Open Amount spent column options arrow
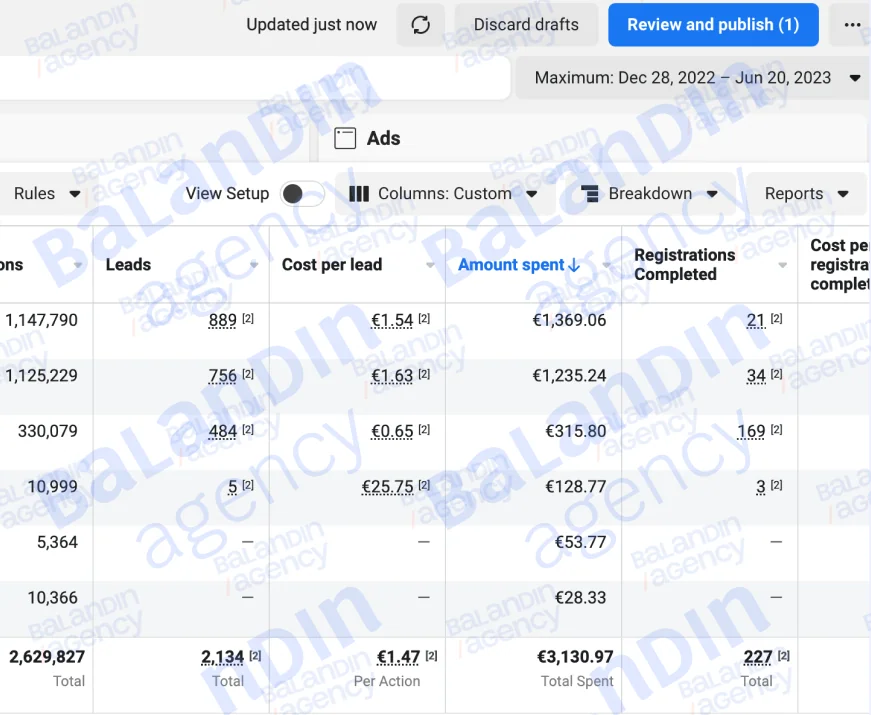This screenshot has width=871, height=715. [607, 265]
